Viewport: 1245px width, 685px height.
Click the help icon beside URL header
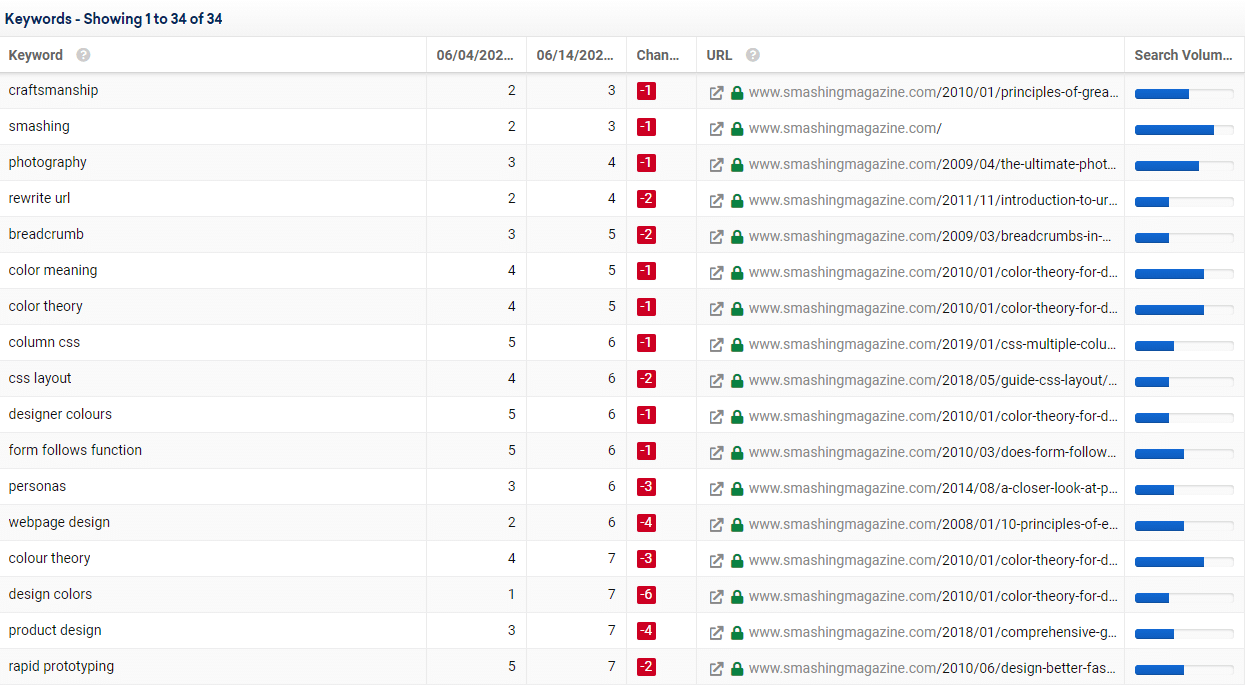[753, 55]
